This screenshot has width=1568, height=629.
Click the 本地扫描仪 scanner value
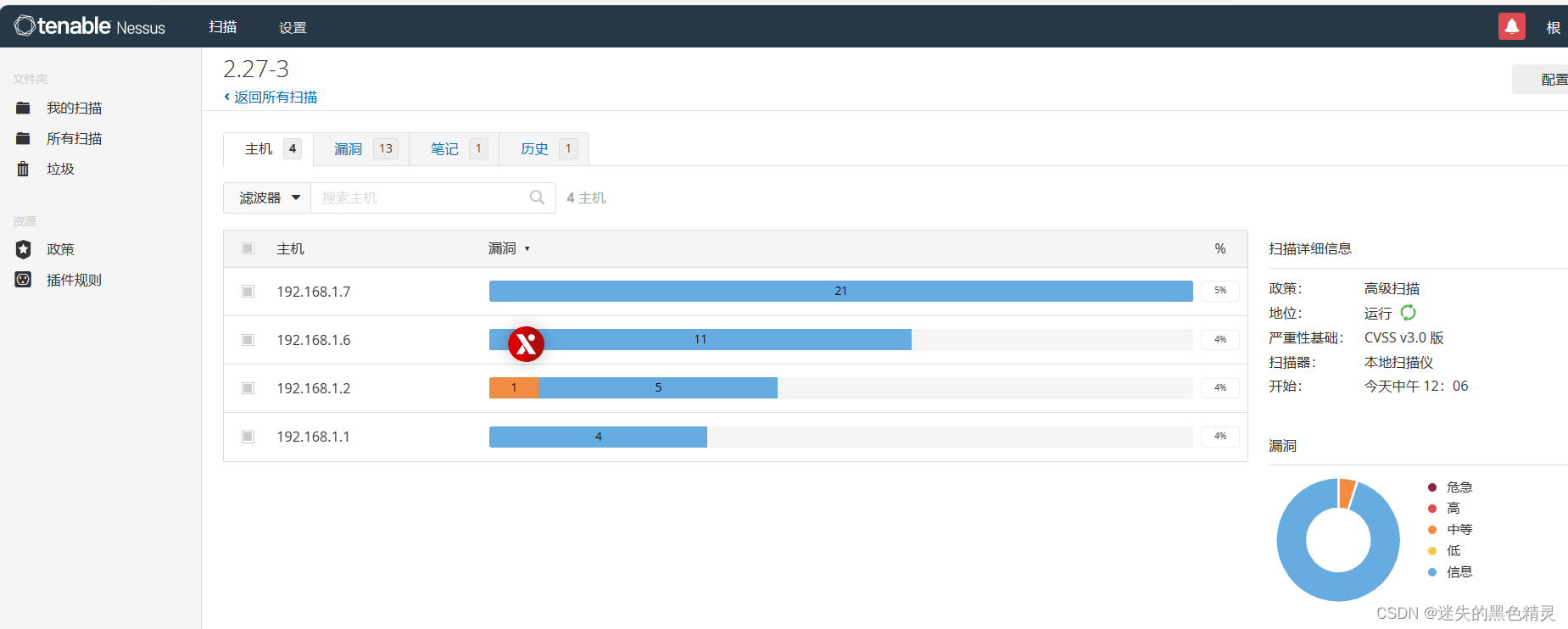click(1398, 362)
